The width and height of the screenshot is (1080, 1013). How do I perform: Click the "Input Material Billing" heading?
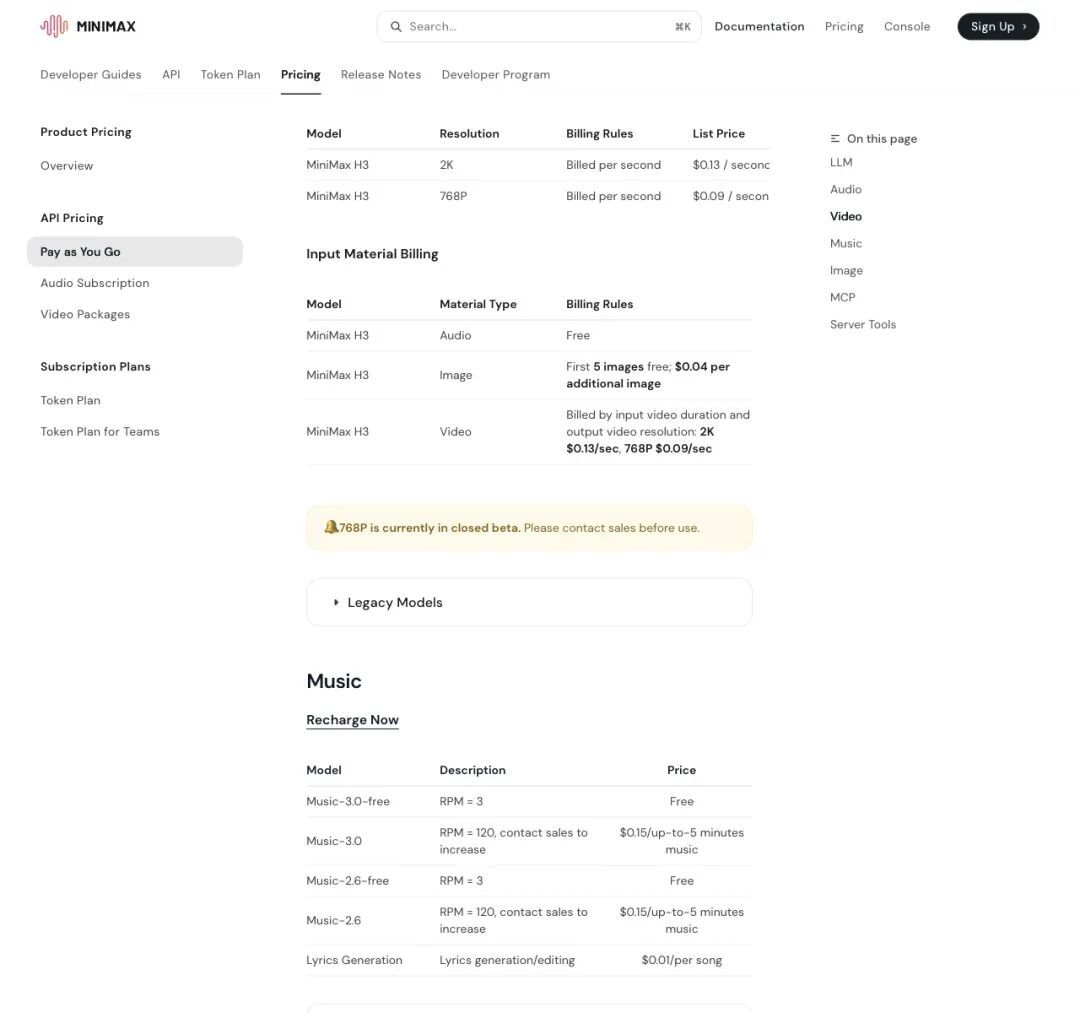click(372, 254)
